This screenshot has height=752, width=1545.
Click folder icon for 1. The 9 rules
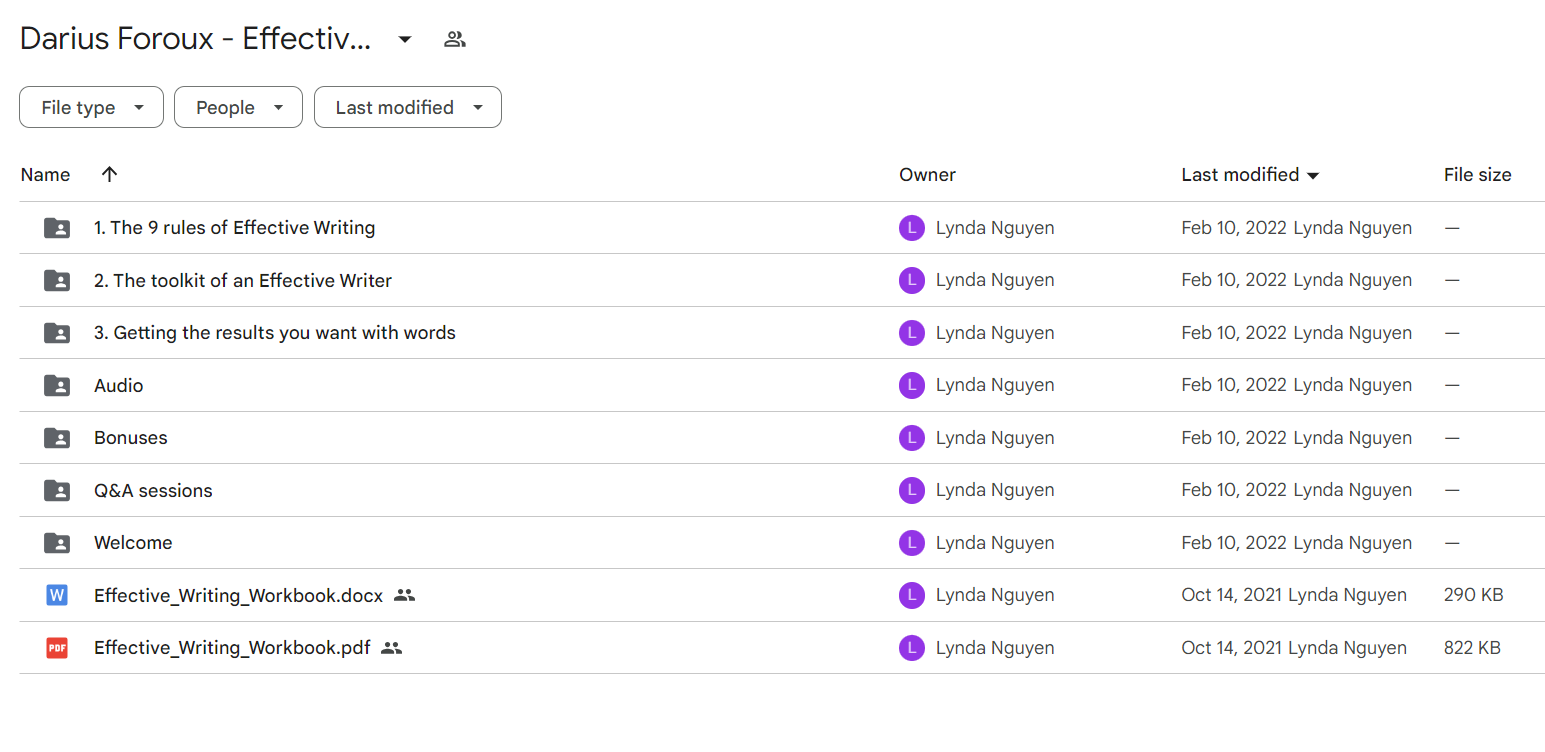[x=57, y=228]
